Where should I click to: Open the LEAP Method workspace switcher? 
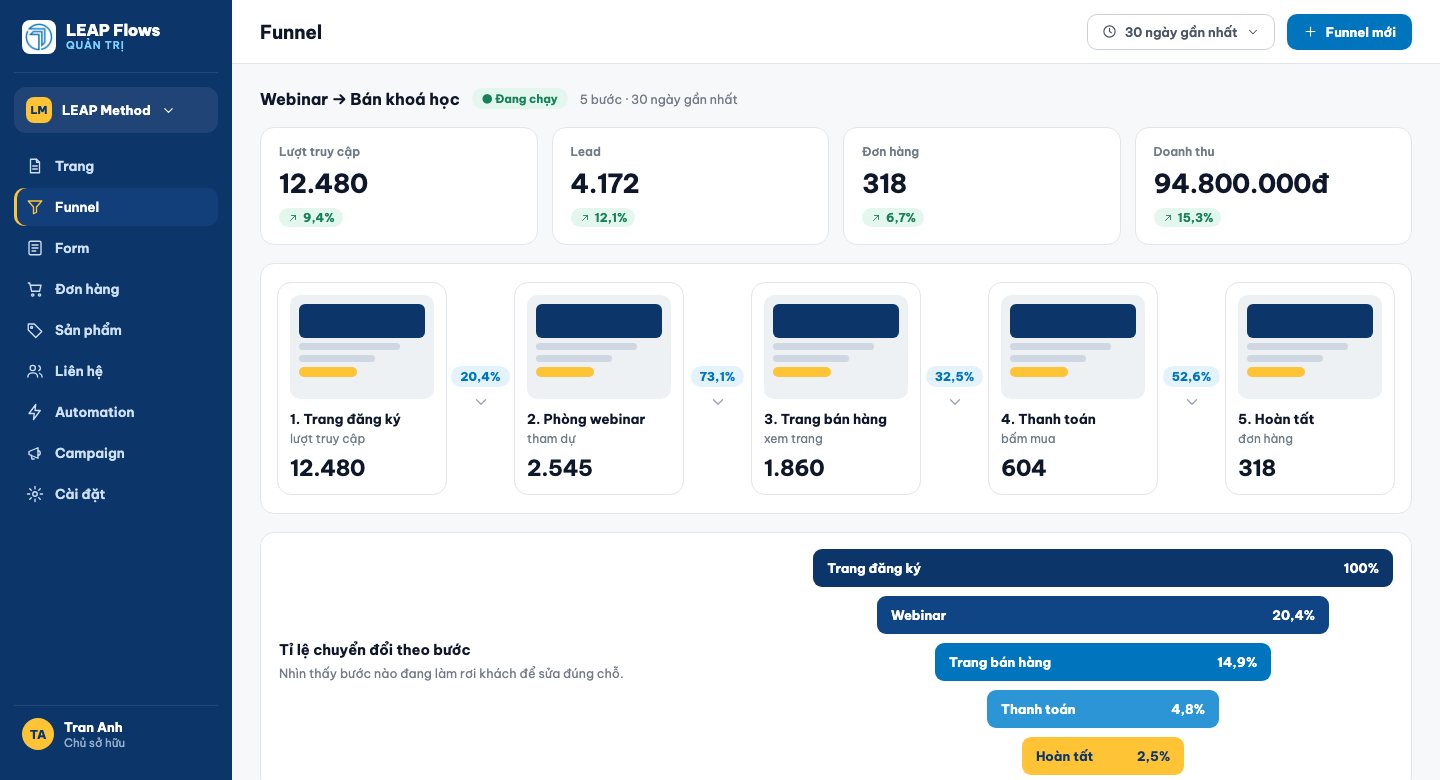116,110
